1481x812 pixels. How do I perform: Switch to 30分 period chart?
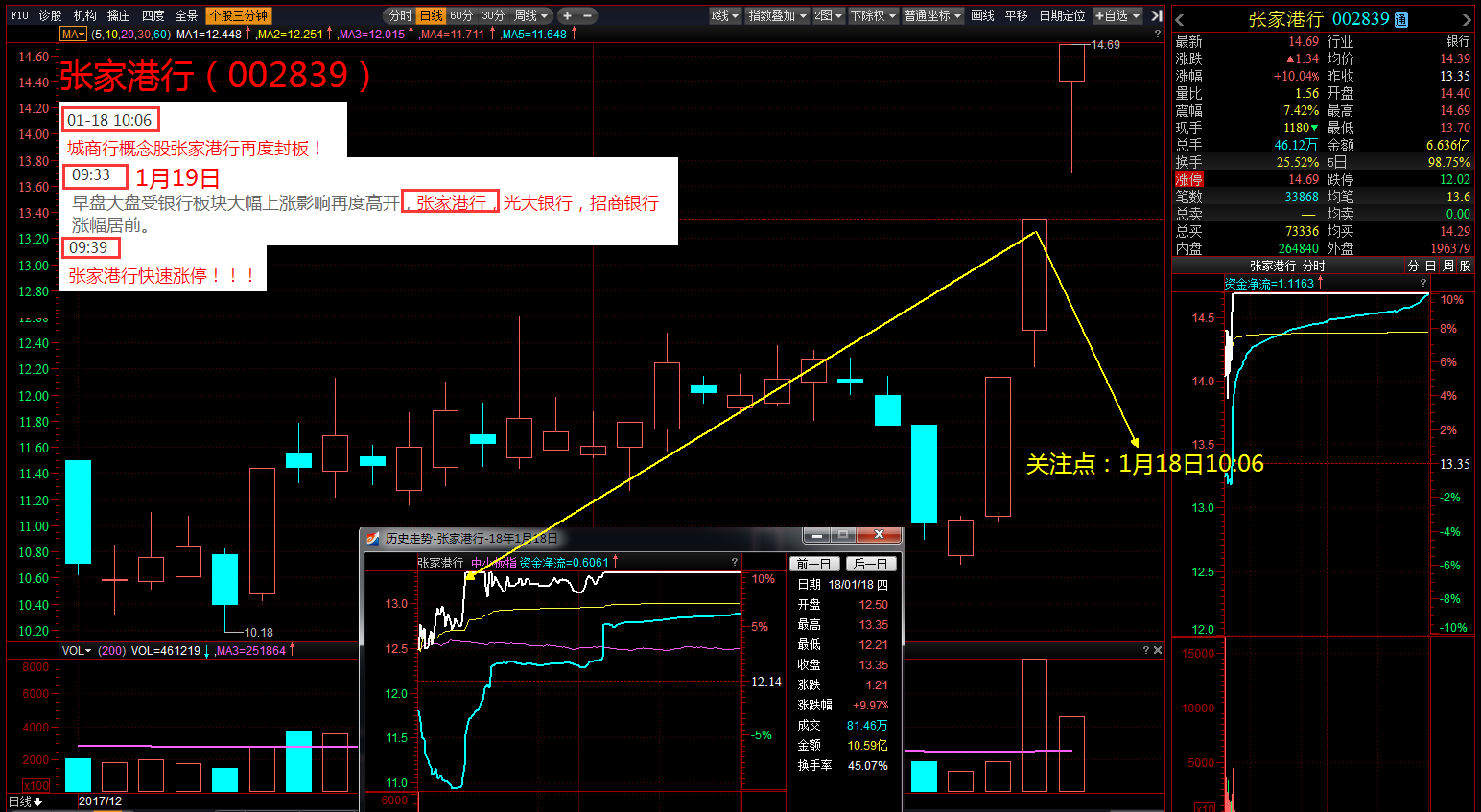pyautogui.click(x=493, y=15)
